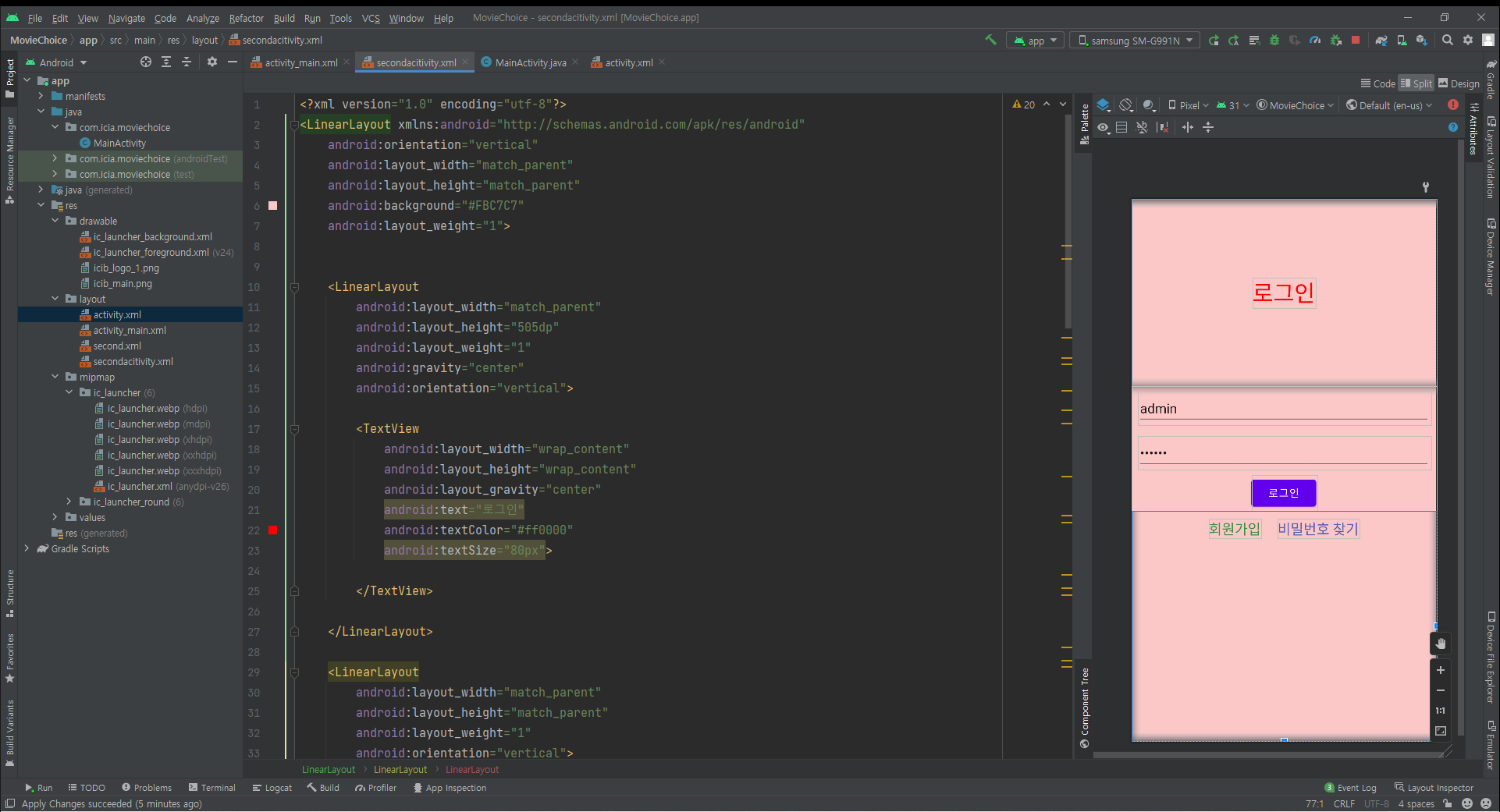Toggle View Options eye icon in design toolbar
This screenshot has height=812, width=1500.
1103,127
